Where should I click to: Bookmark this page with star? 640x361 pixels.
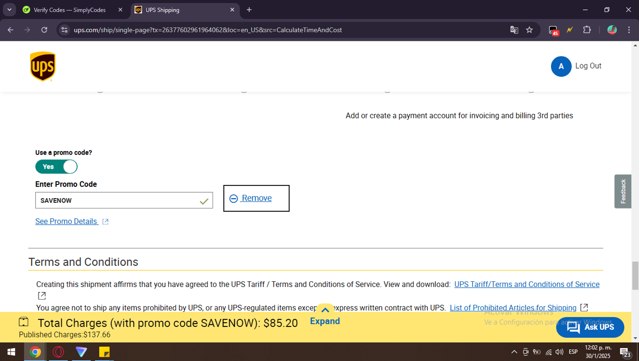529,30
